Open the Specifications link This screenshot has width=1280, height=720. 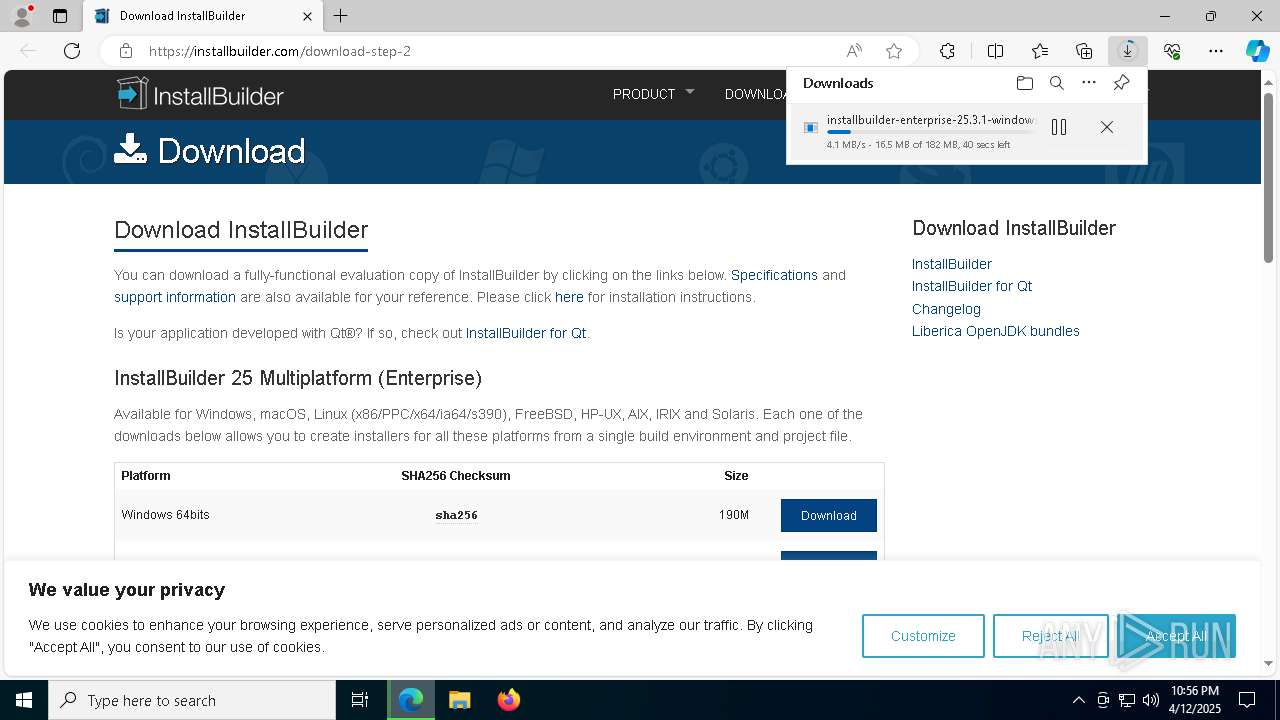[x=774, y=275]
